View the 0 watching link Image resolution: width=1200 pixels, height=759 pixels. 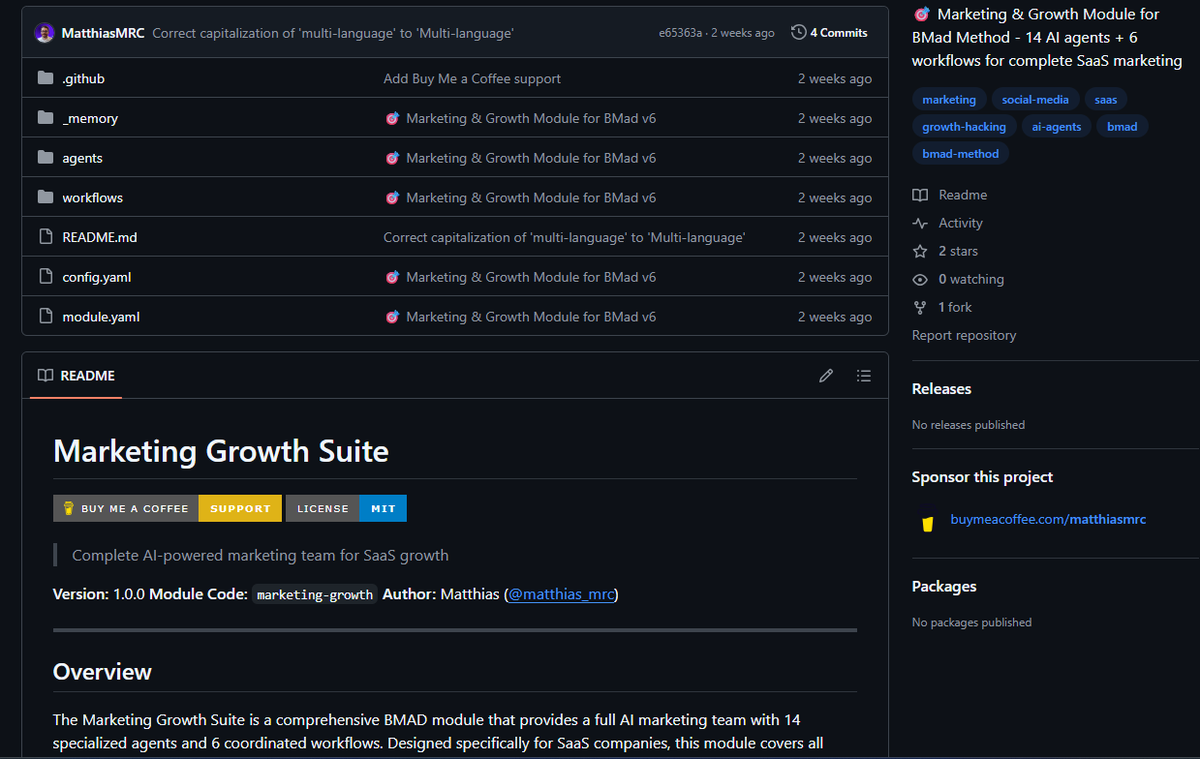[x=958, y=279]
